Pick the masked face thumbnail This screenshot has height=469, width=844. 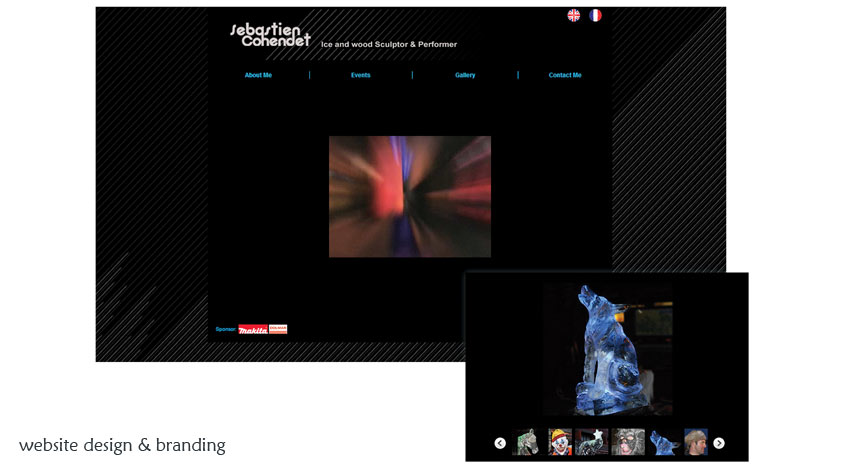pyautogui.click(x=628, y=442)
